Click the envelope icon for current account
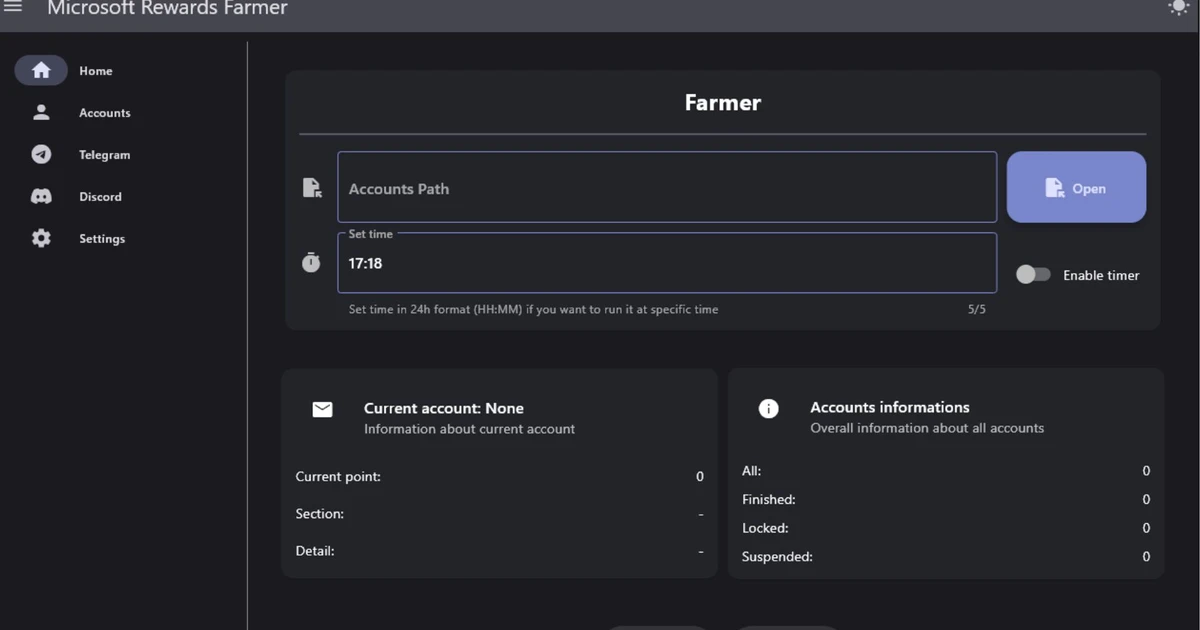 (x=321, y=409)
